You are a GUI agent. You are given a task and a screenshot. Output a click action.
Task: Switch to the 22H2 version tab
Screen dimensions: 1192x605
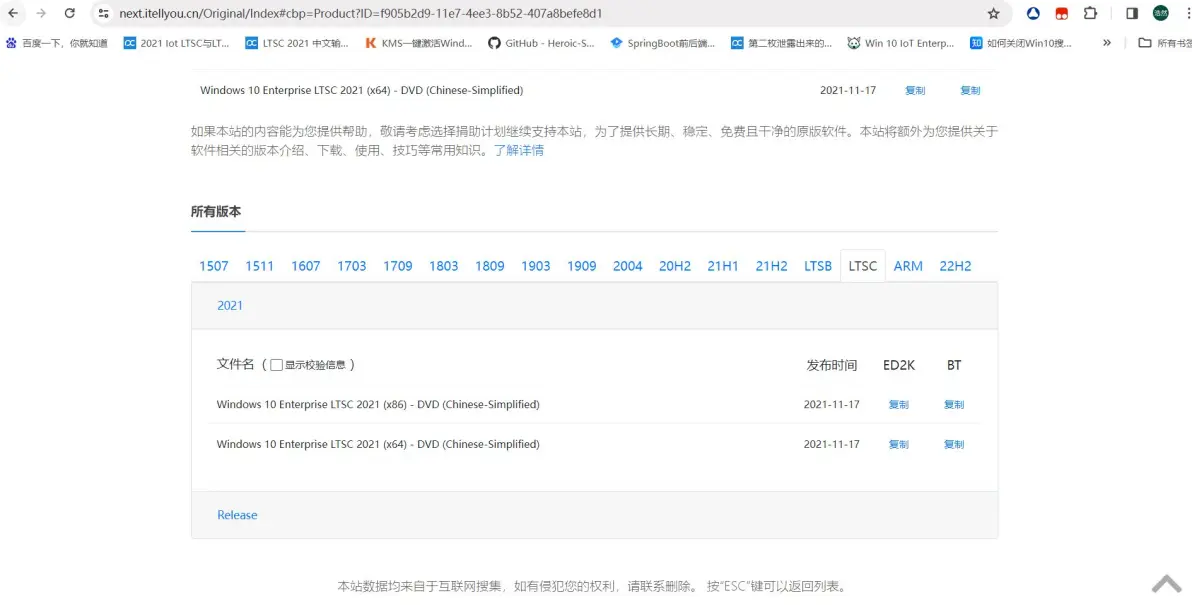(x=955, y=266)
